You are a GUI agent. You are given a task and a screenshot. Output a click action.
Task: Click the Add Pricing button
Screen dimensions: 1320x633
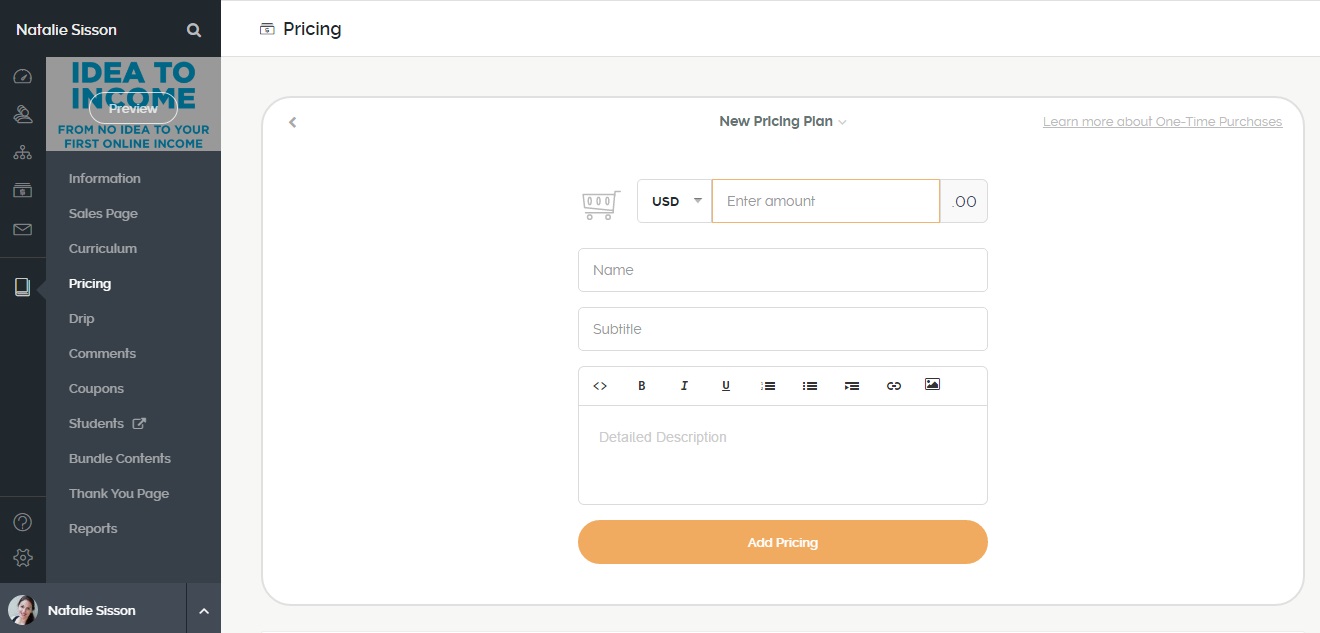point(783,542)
